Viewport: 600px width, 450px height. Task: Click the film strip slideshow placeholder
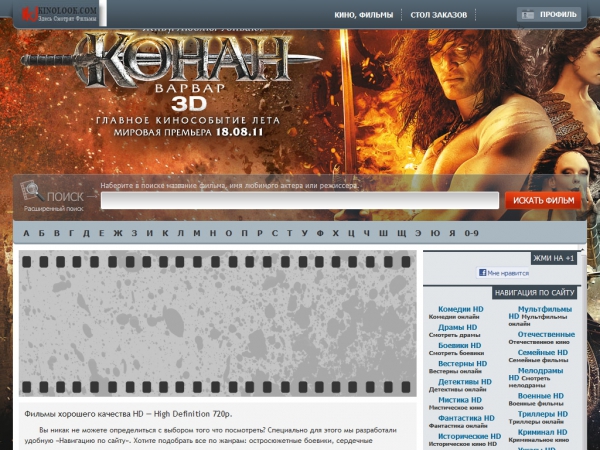pyautogui.click(x=217, y=323)
